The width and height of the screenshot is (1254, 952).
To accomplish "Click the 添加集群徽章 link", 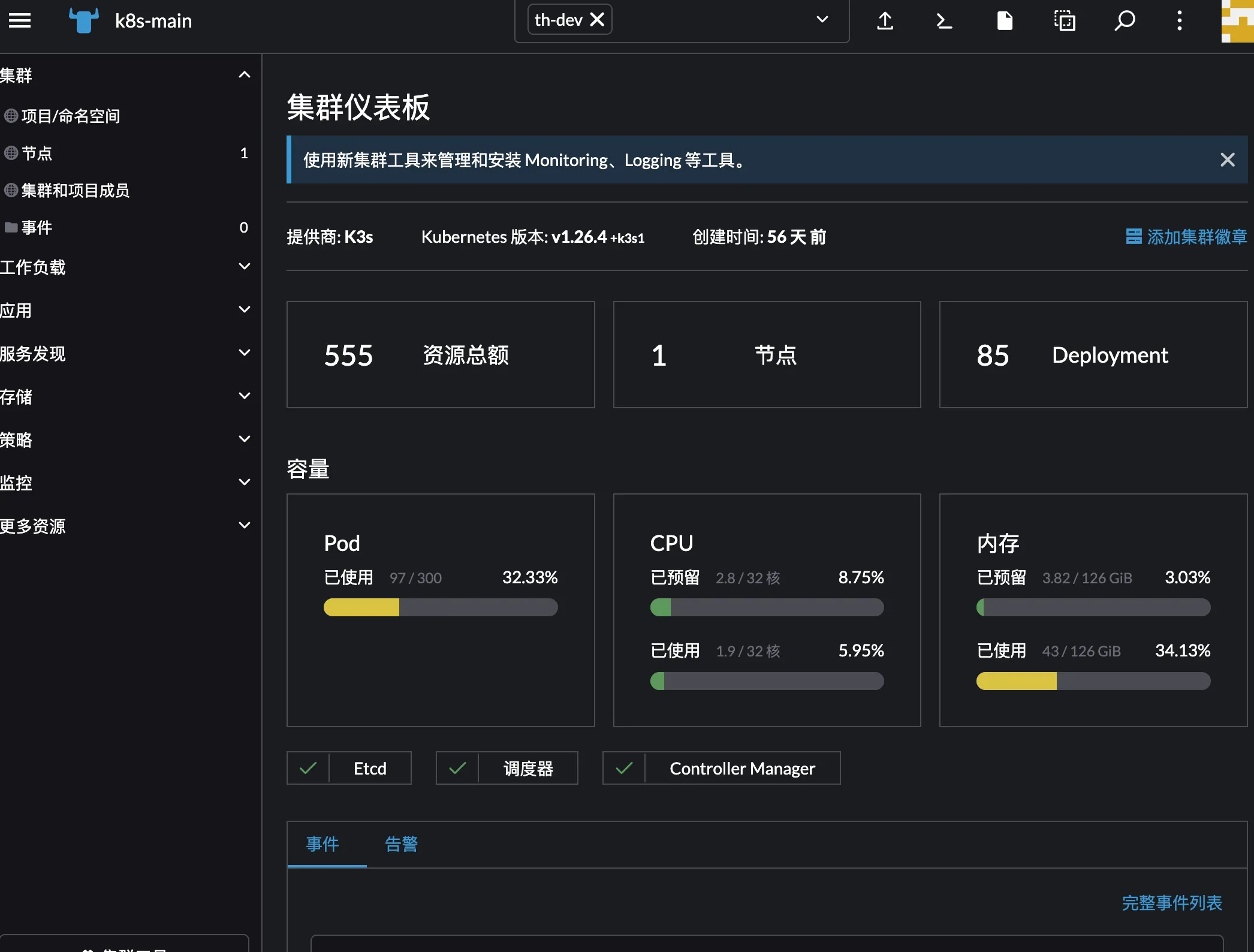I will click(x=1186, y=237).
